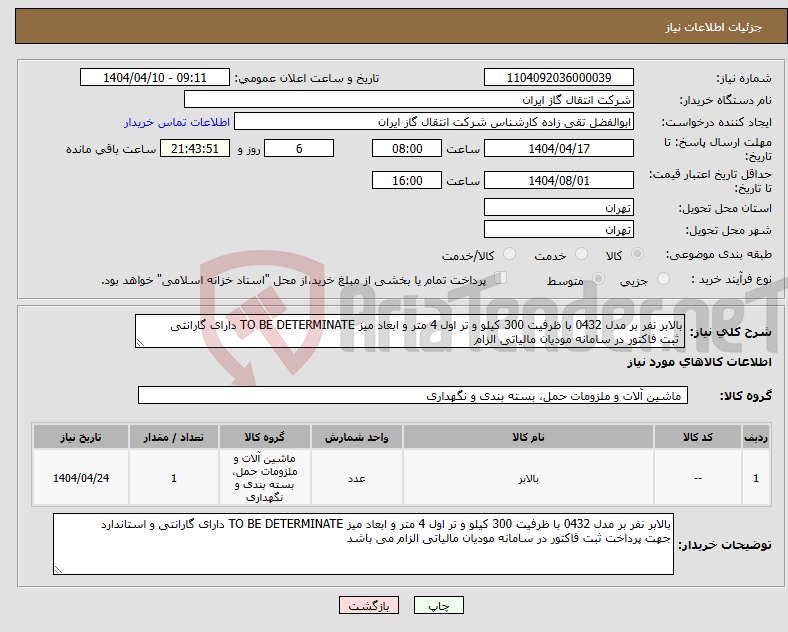788x632 pixels.
Task: Click the resize handle of توضیحات خریدار box
Action: [x=58, y=570]
